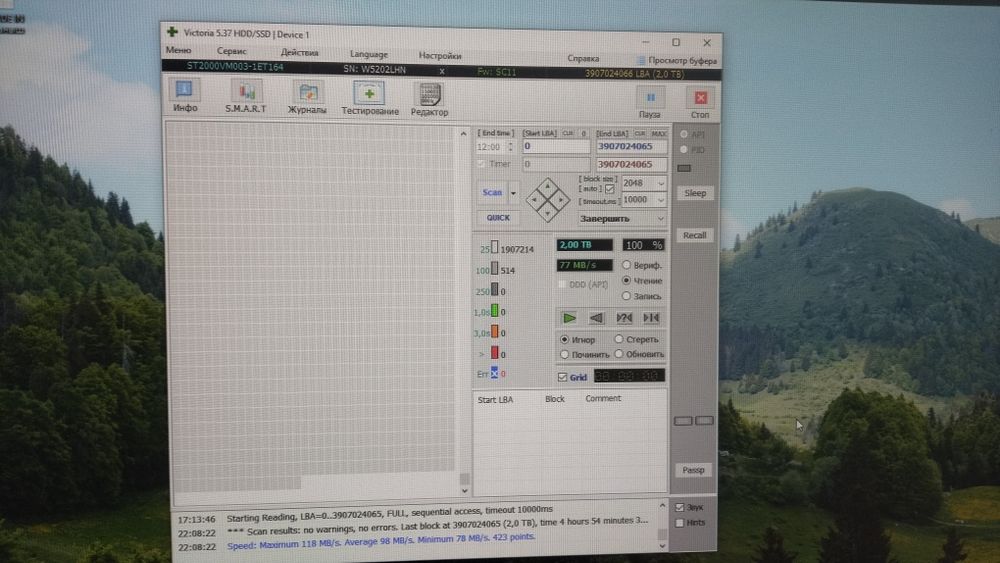Open the Редактор sector editor
Image resolution: width=1000 pixels, height=563 pixels.
[429, 100]
